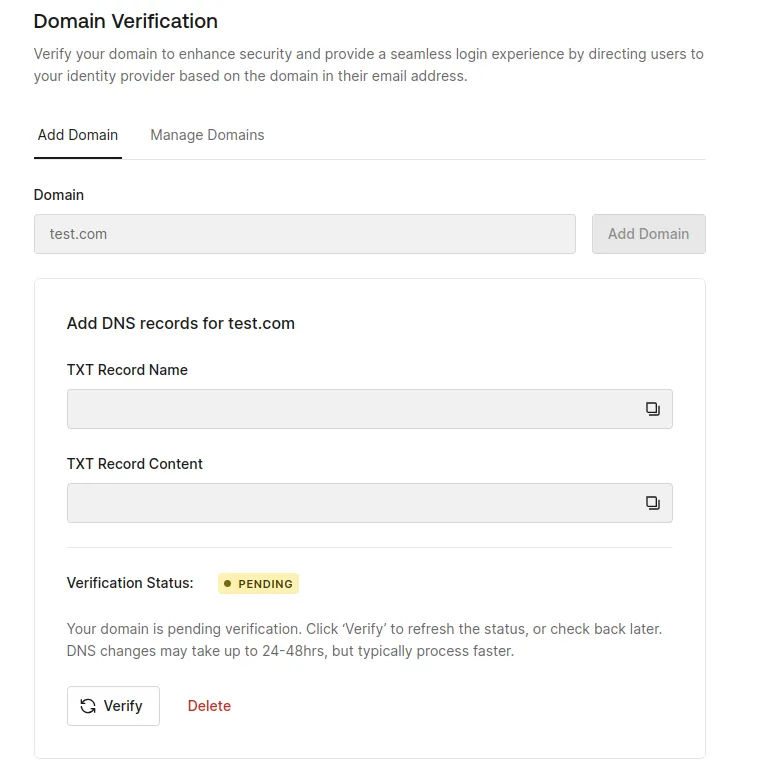Focus the Domain field showing test.com
This screenshot has height=780, width=767.
[x=304, y=234]
